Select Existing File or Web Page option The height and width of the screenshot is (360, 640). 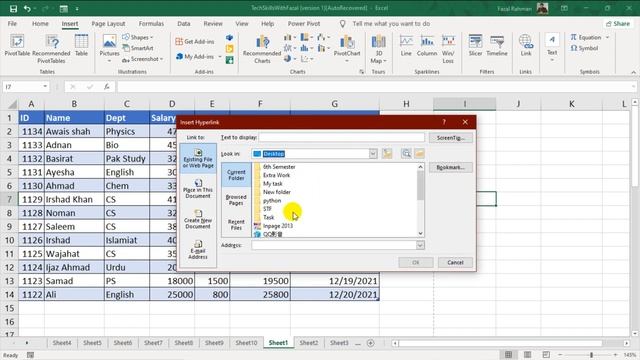click(x=198, y=158)
